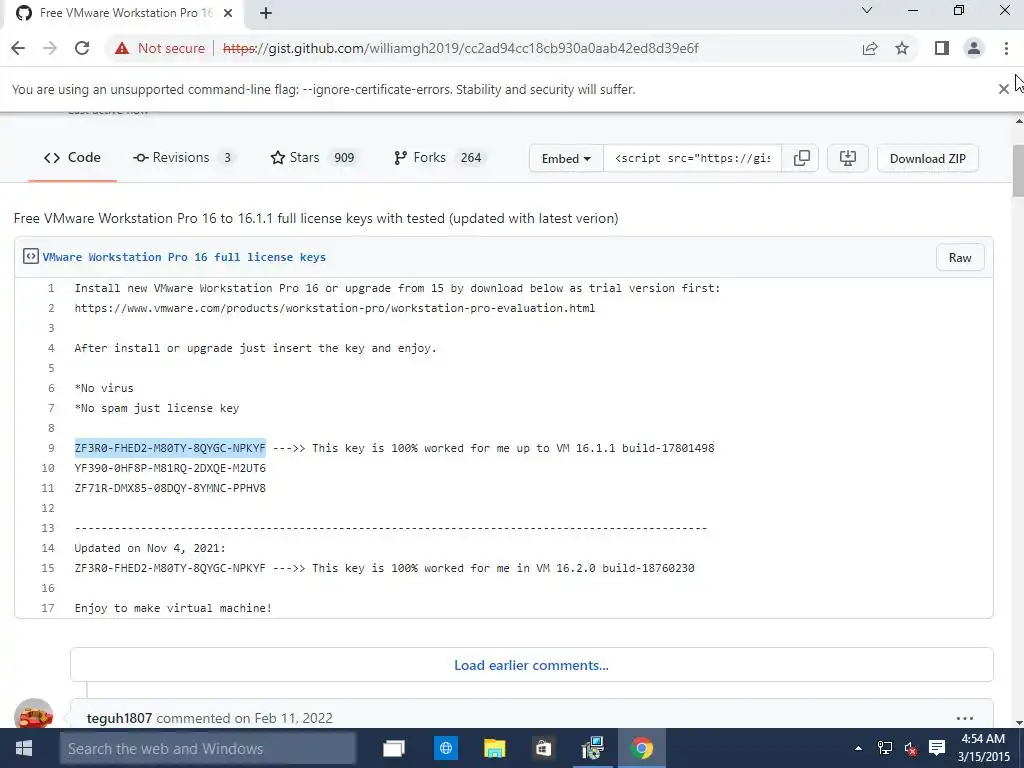Copy the embed script to clipboard
The width and height of the screenshot is (1024, 768).
801,159
